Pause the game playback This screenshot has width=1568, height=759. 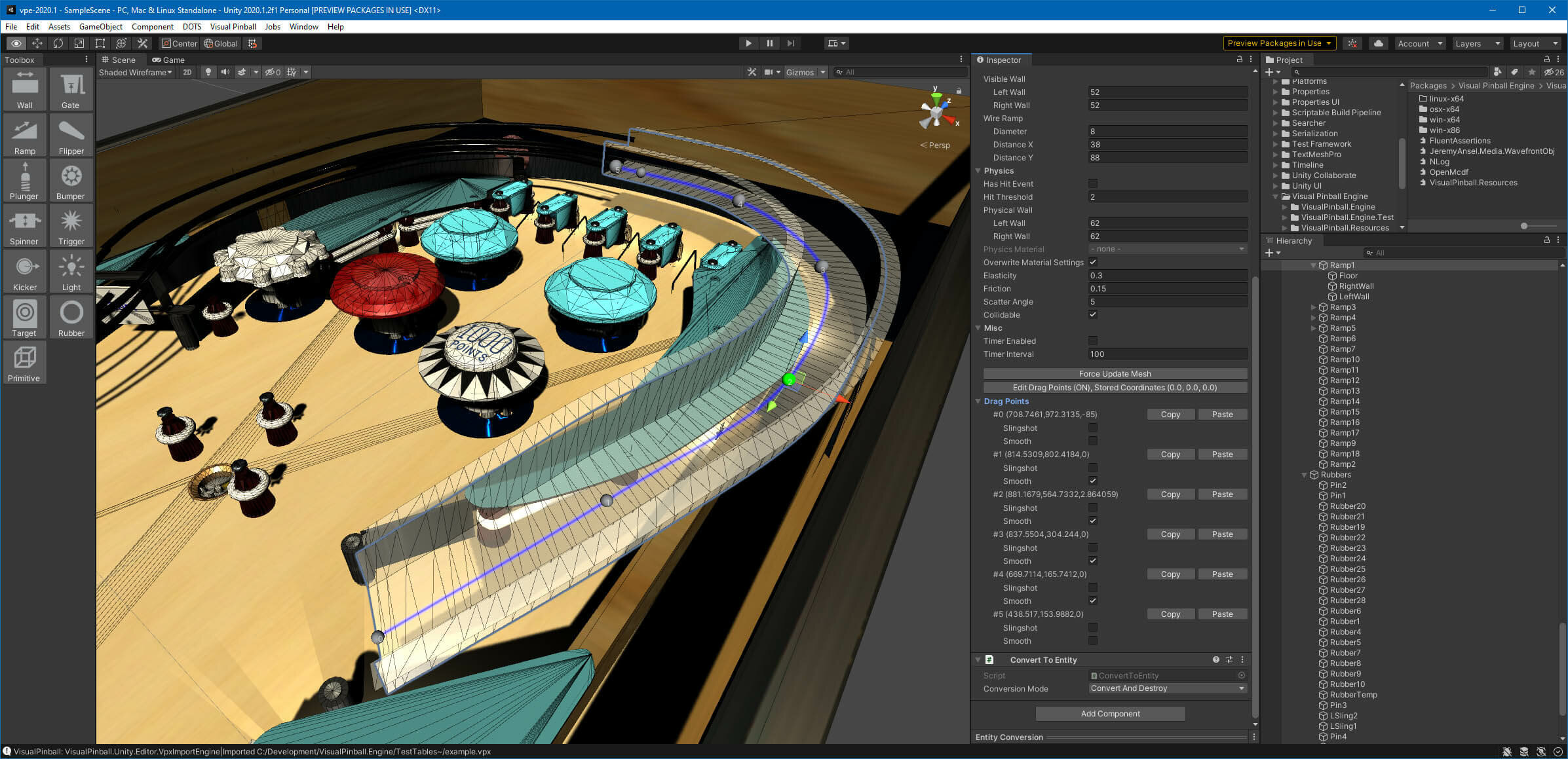[769, 43]
